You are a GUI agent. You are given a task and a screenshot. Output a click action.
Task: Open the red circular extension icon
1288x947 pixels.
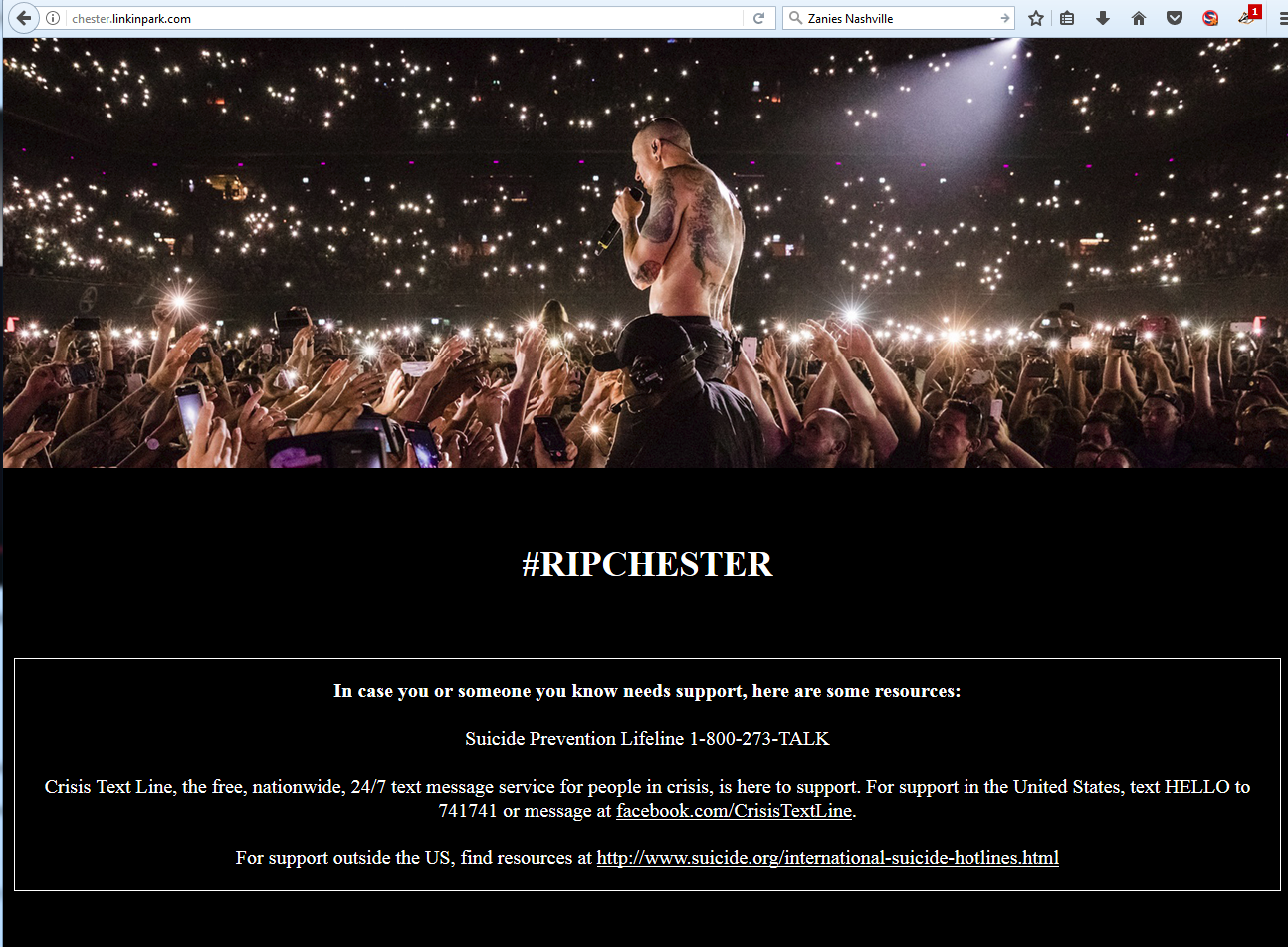click(x=1210, y=18)
